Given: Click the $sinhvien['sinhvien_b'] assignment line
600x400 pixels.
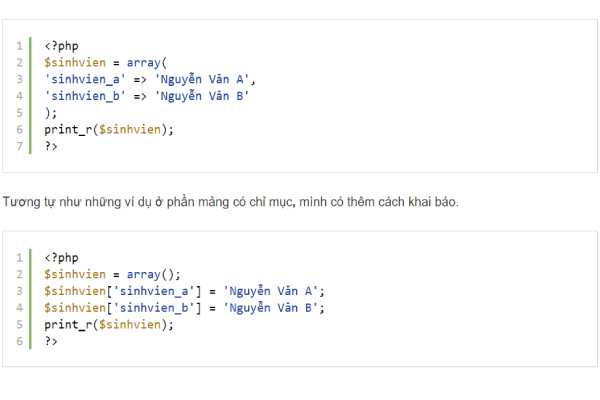Looking at the screenshot, I should pos(185,308).
